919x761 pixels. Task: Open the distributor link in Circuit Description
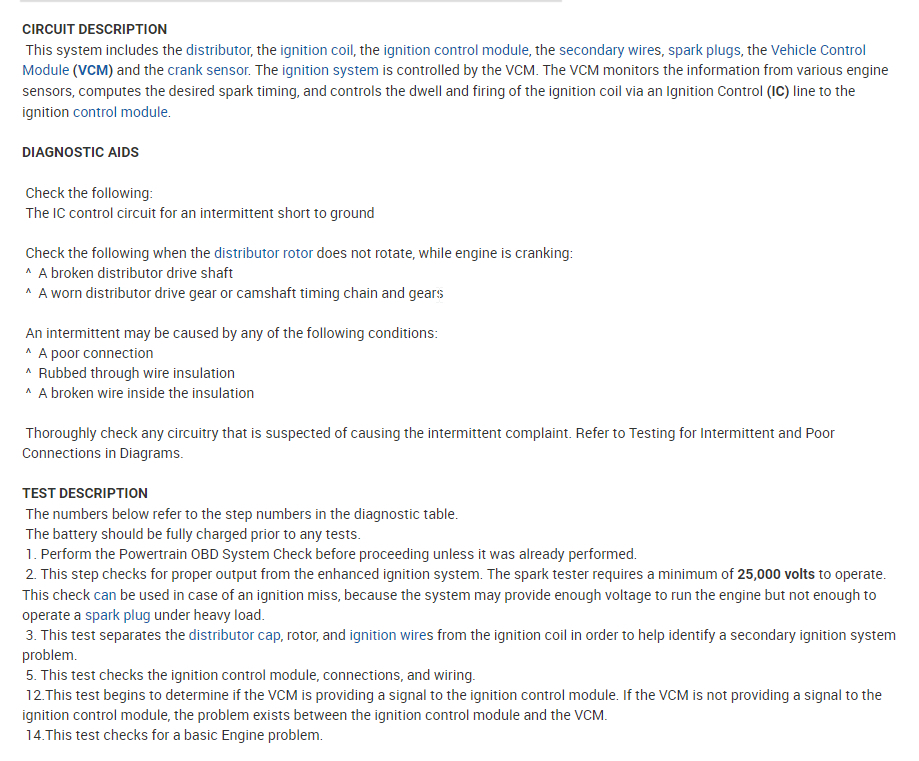point(218,50)
